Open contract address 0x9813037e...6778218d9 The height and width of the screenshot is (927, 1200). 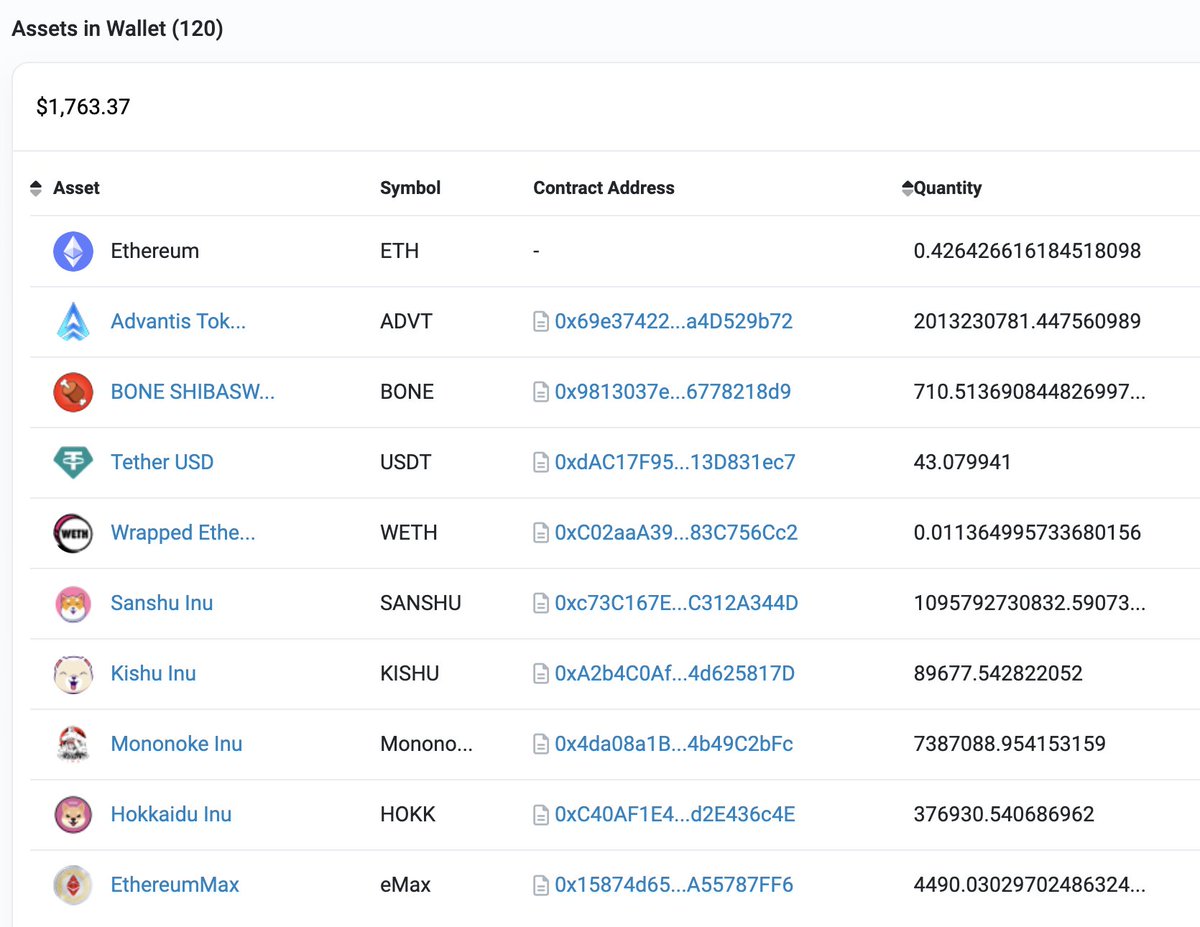coord(673,392)
